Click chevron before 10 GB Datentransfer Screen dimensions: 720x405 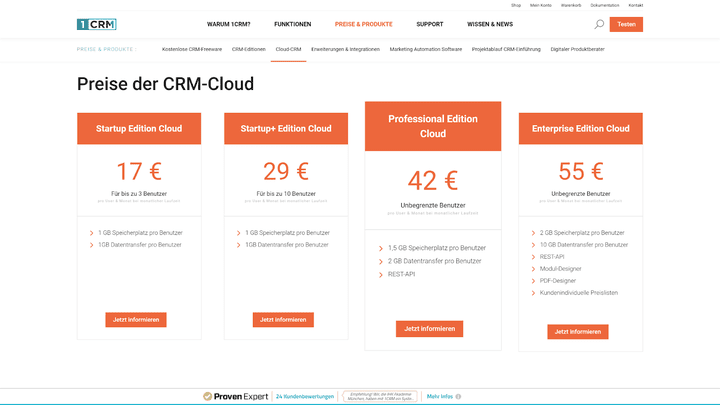point(533,245)
